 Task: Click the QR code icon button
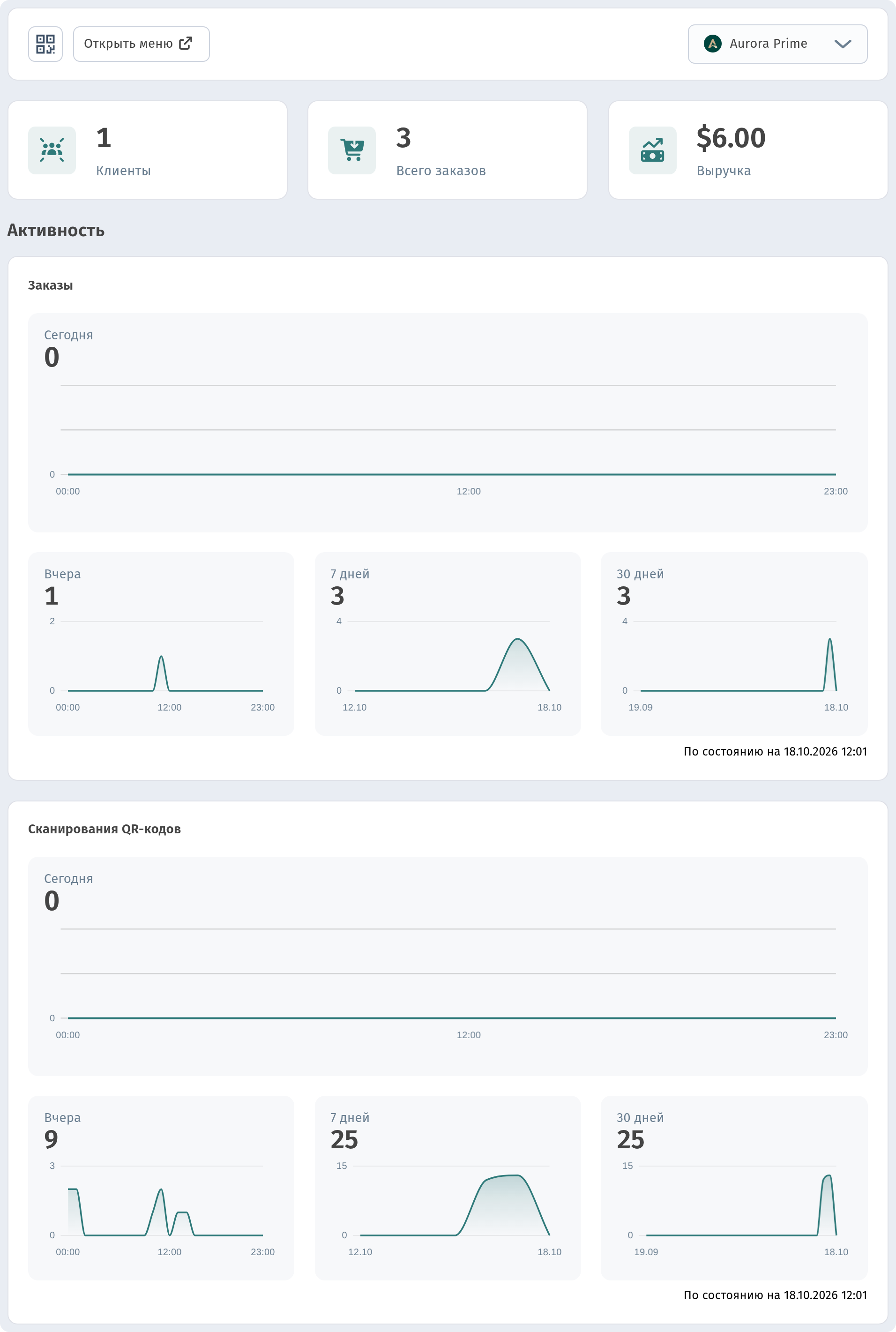(x=45, y=44)
